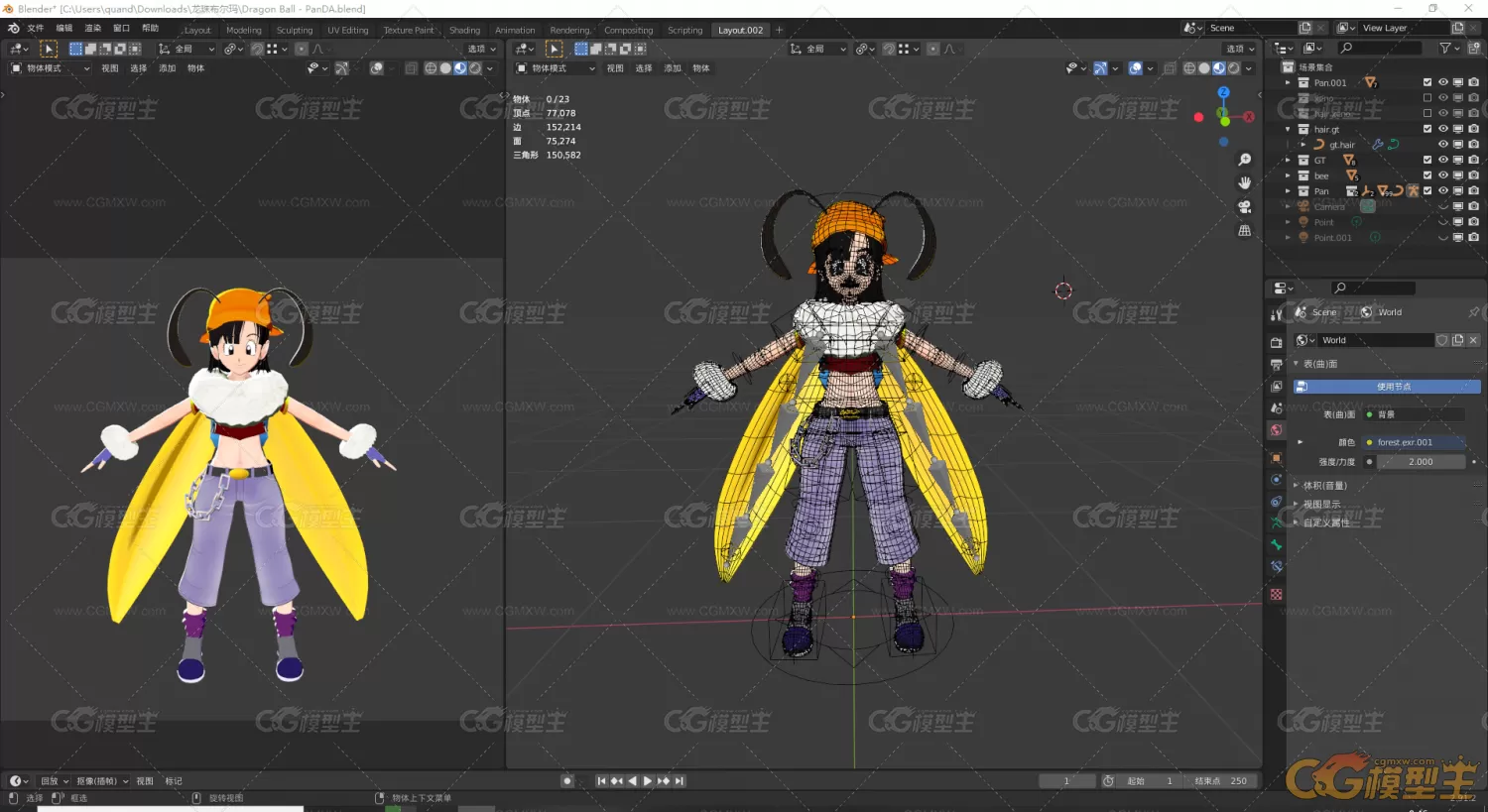
Task: Expand the Volume (体积) panel
Action: click(1324, 486)
